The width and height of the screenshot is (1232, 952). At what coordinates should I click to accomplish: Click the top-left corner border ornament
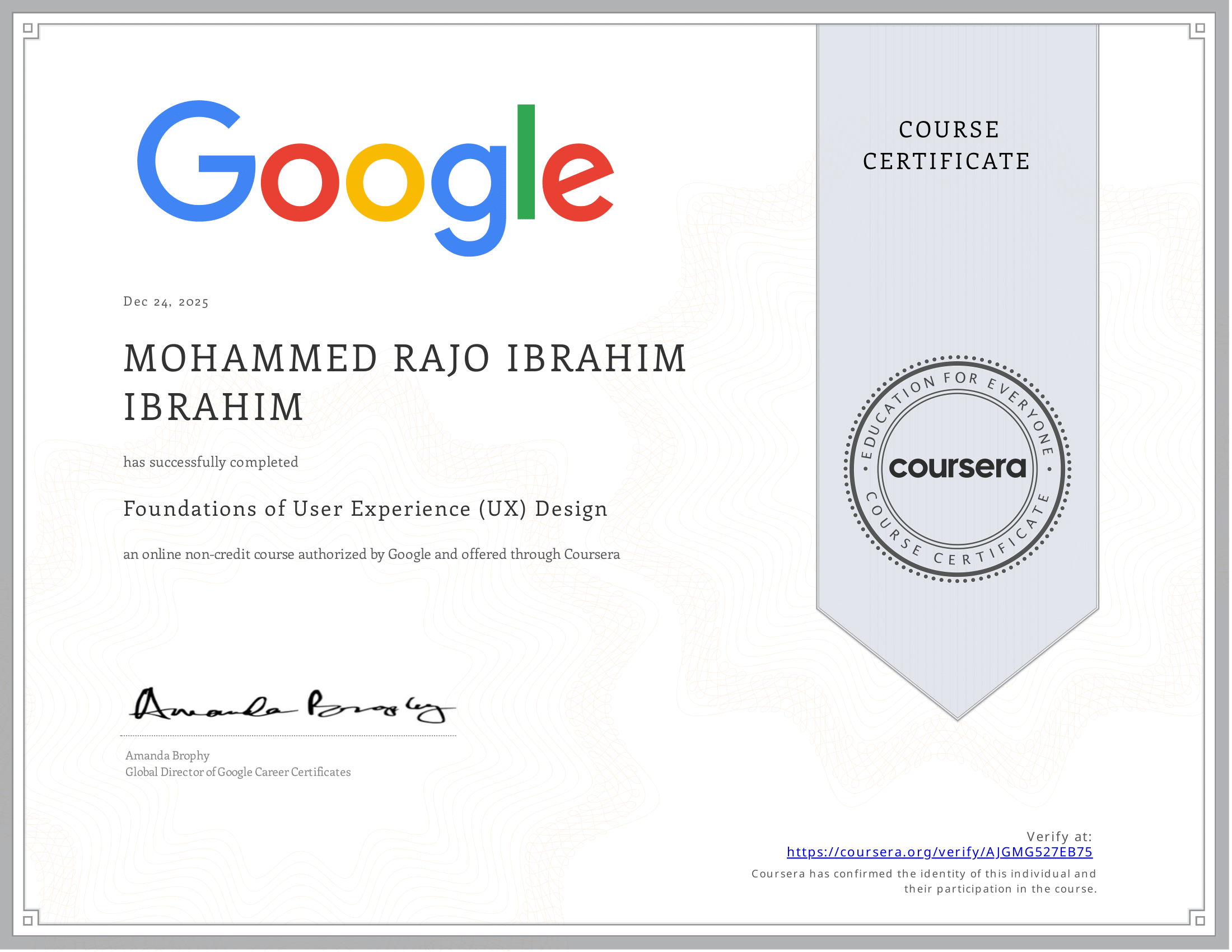pos(29,29)
